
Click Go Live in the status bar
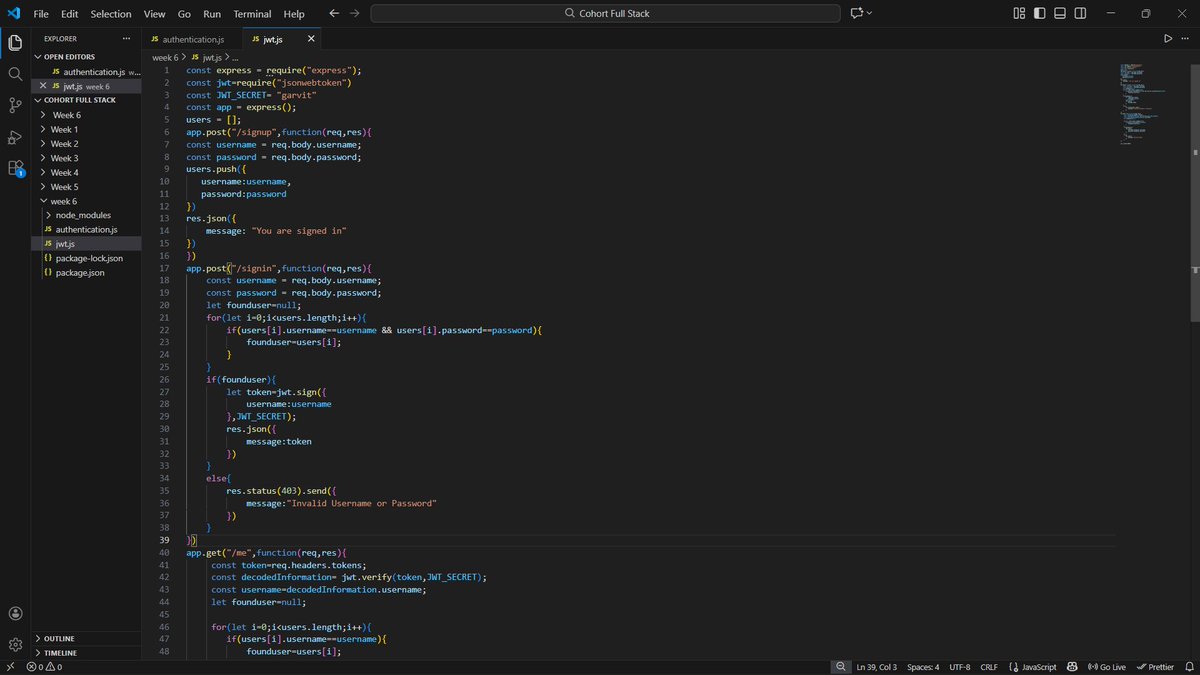(x=1106, y=667)
